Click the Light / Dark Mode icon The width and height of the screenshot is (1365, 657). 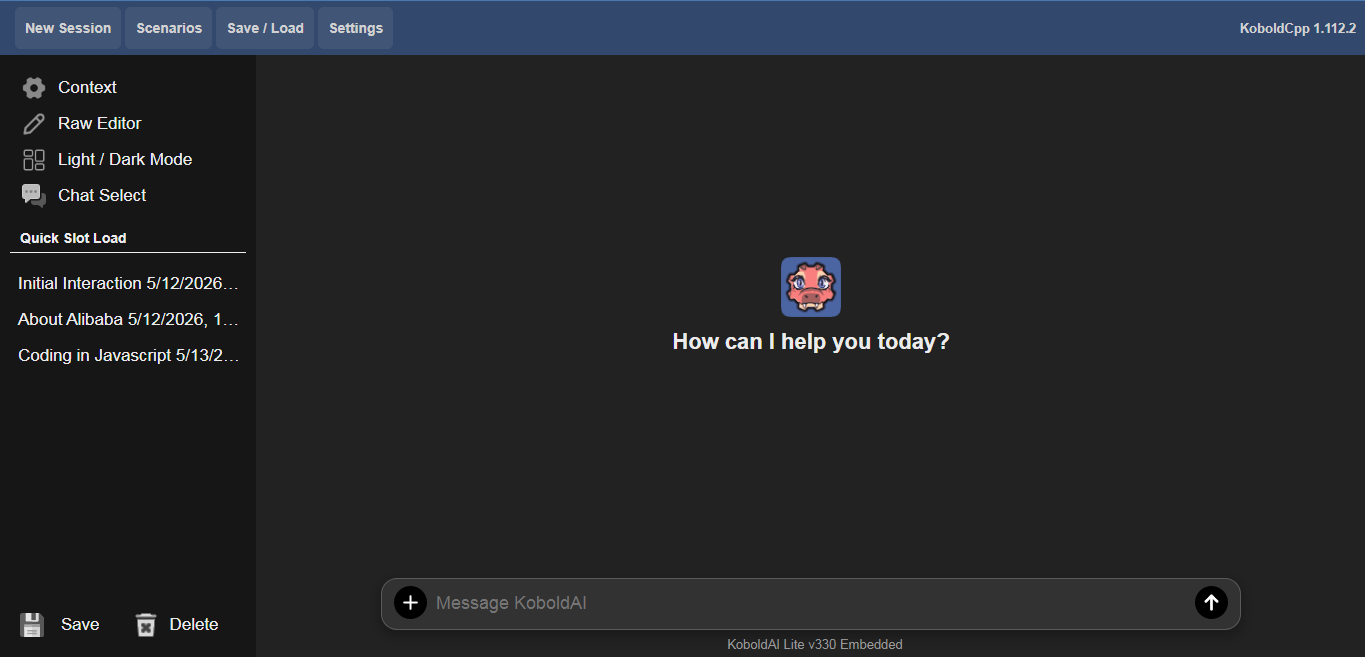34,160
